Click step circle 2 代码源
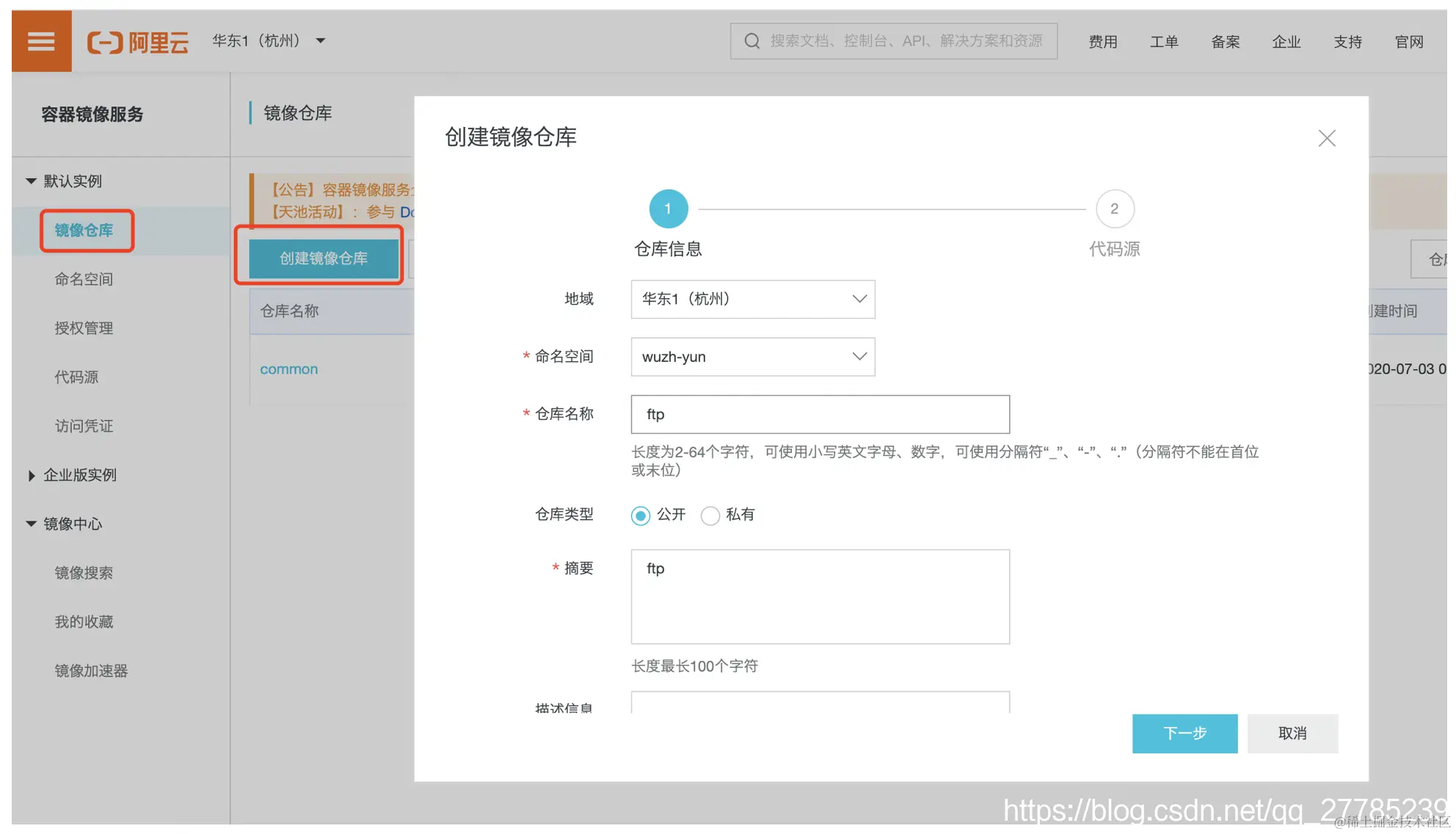 coord(1114,208)
